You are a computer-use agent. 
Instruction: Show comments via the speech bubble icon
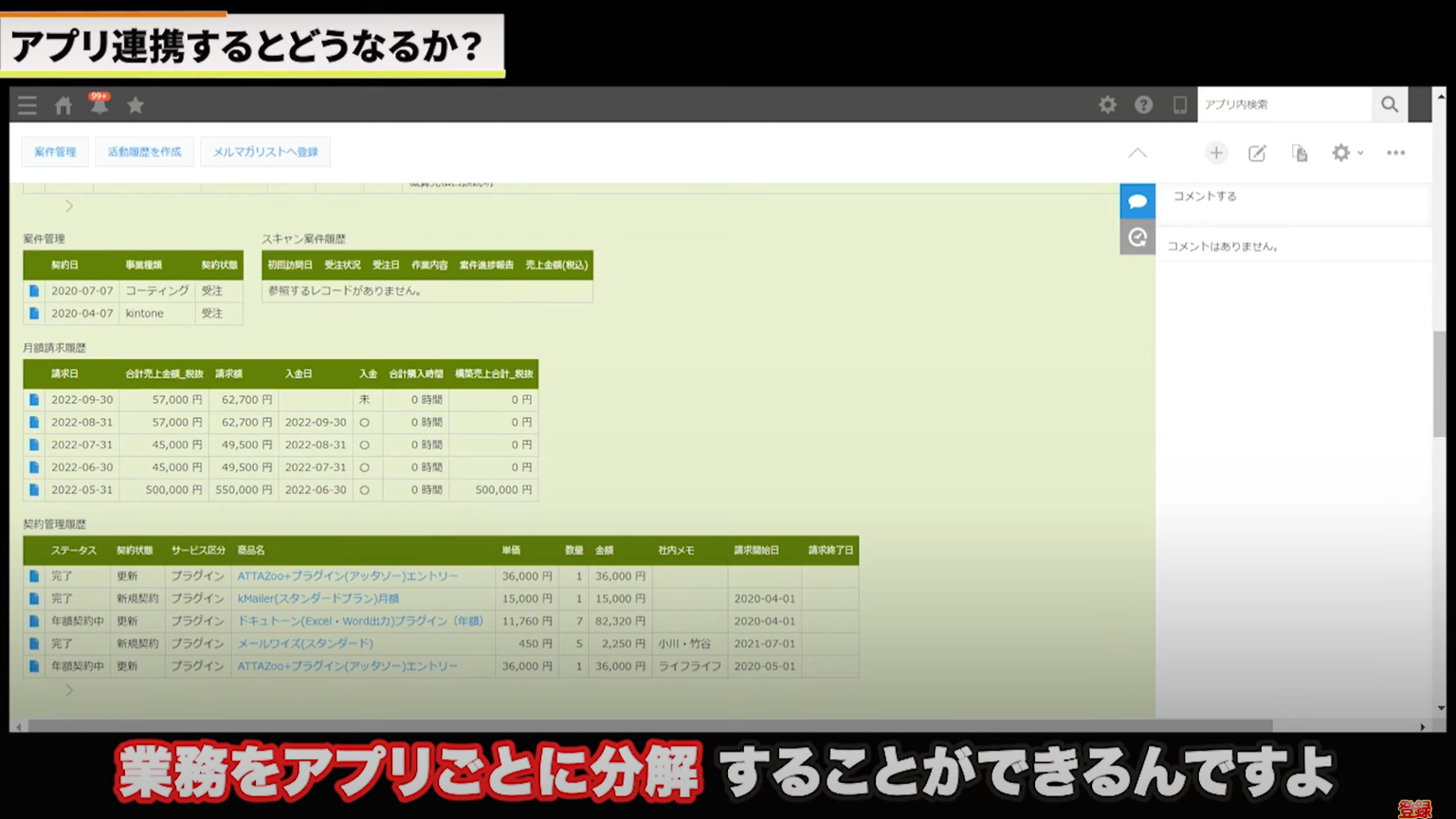coord(1137,200)
